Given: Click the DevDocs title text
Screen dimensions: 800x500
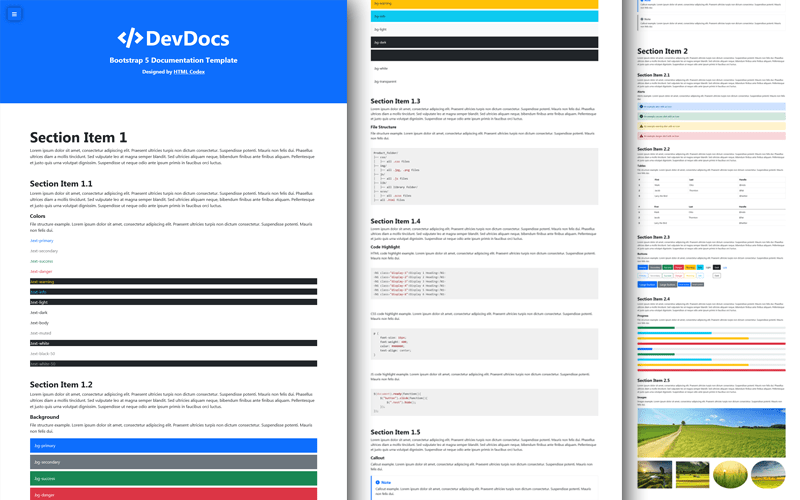Looking at the screenshot, I should [187, 38].
